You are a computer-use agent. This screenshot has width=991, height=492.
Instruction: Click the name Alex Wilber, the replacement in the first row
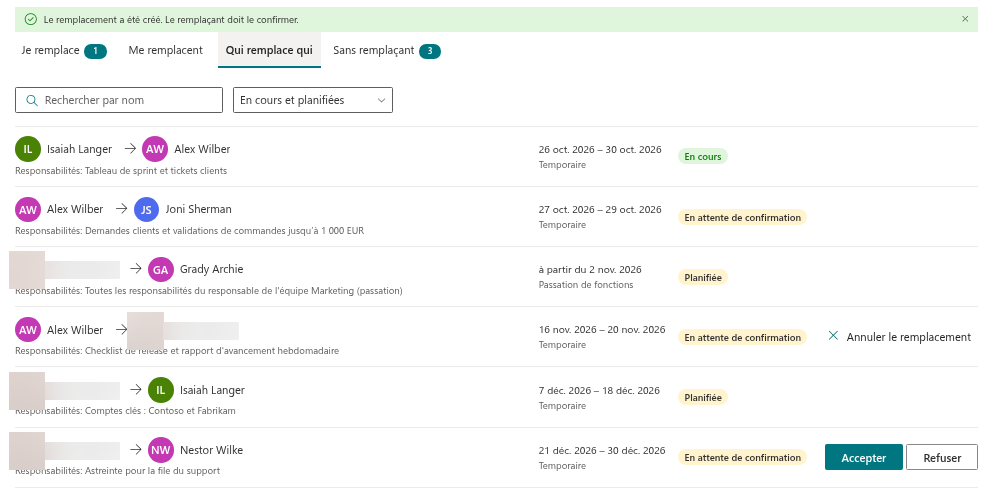coord(202,149)
